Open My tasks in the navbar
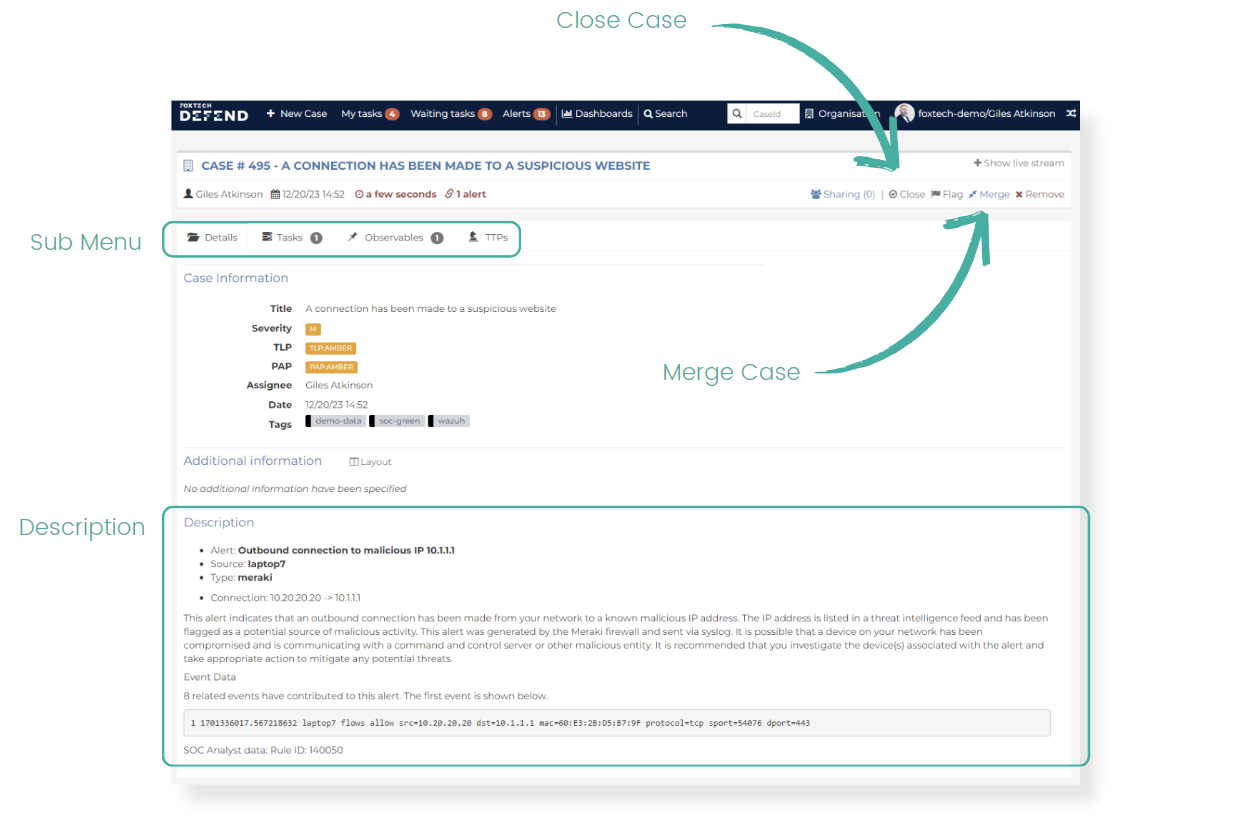 (x=369, y=114)
